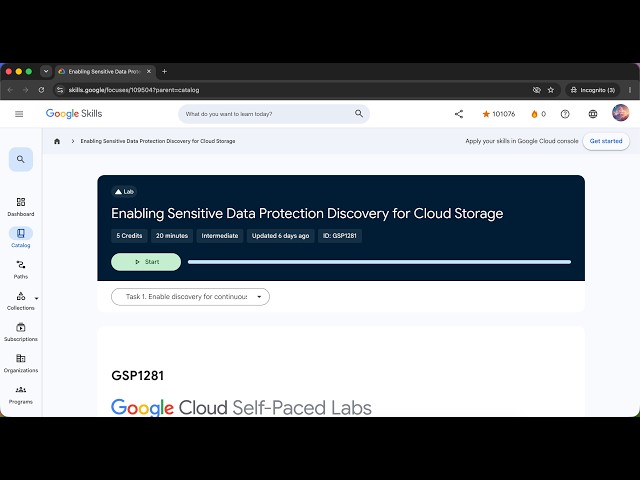Viewport: 640px width, 480px height.
Task: Click the Get started button
Action: pyautogui.click(x=606, y=141)
